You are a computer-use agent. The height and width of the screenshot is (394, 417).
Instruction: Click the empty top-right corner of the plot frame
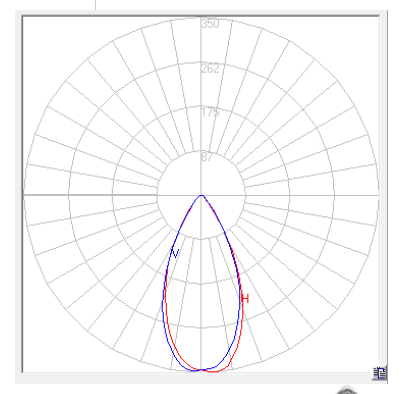click(x=367, y=27)
